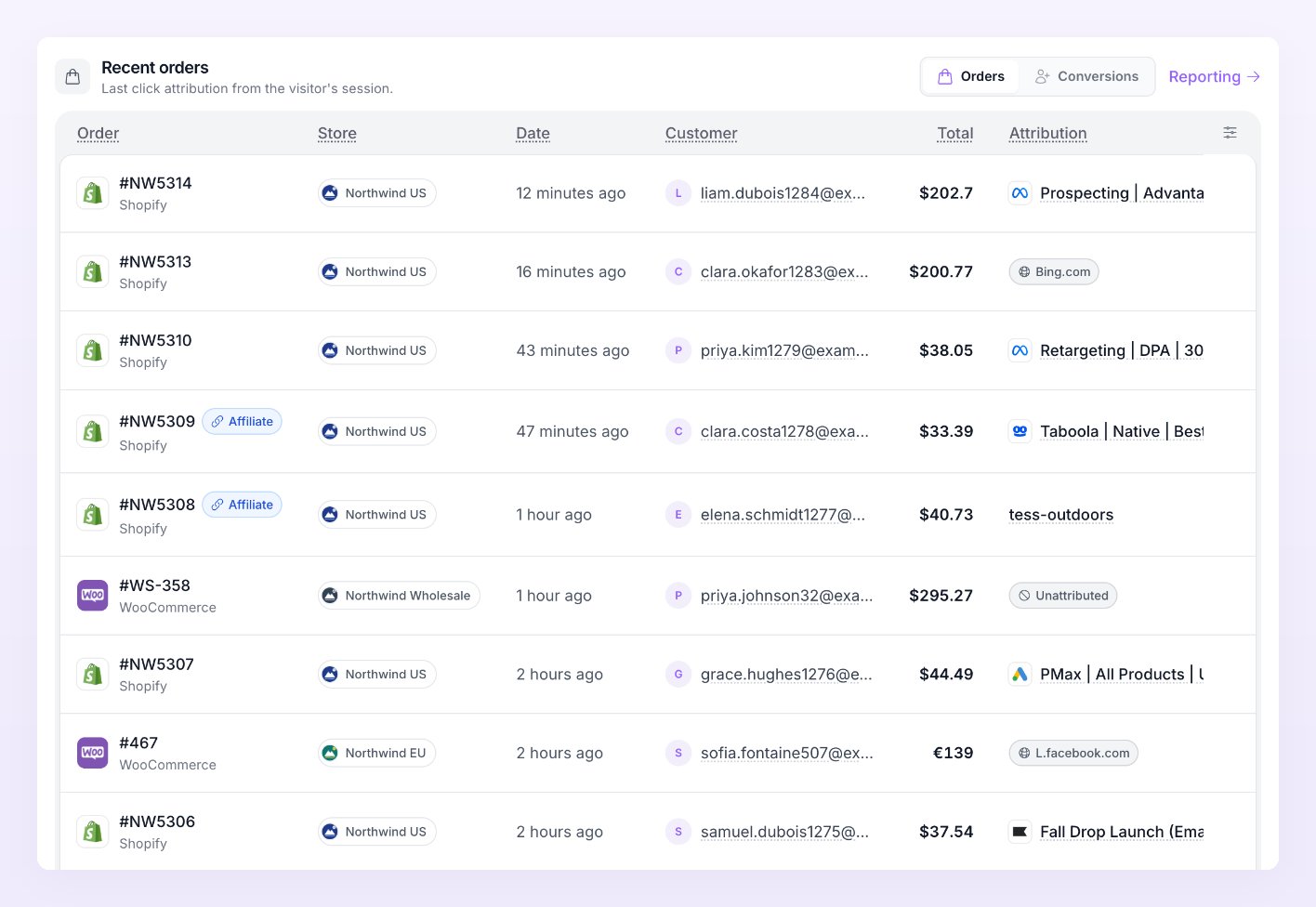Click the Meta icon next to Prospecting attribution
Viewport: 1316px width, 907px height.
[1020, 193]
